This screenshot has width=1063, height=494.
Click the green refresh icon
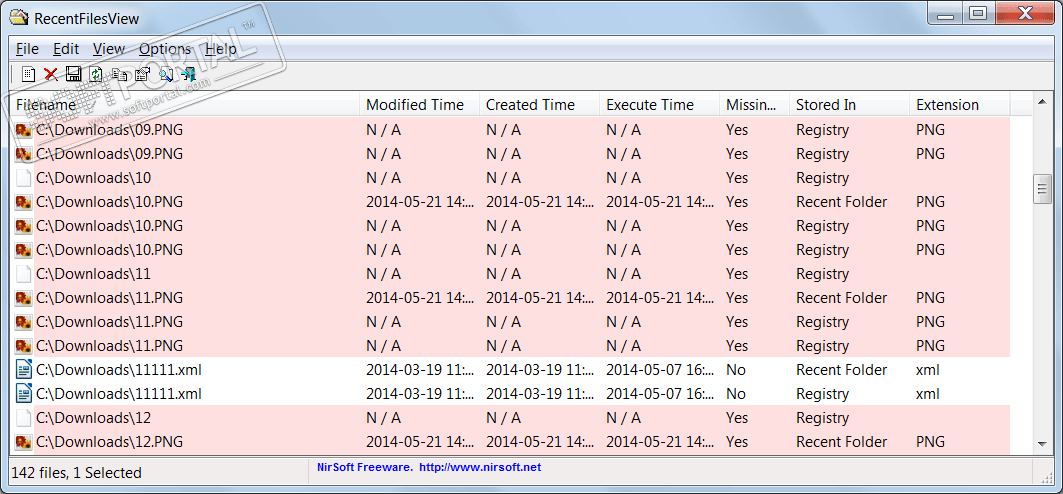point(96,74)
